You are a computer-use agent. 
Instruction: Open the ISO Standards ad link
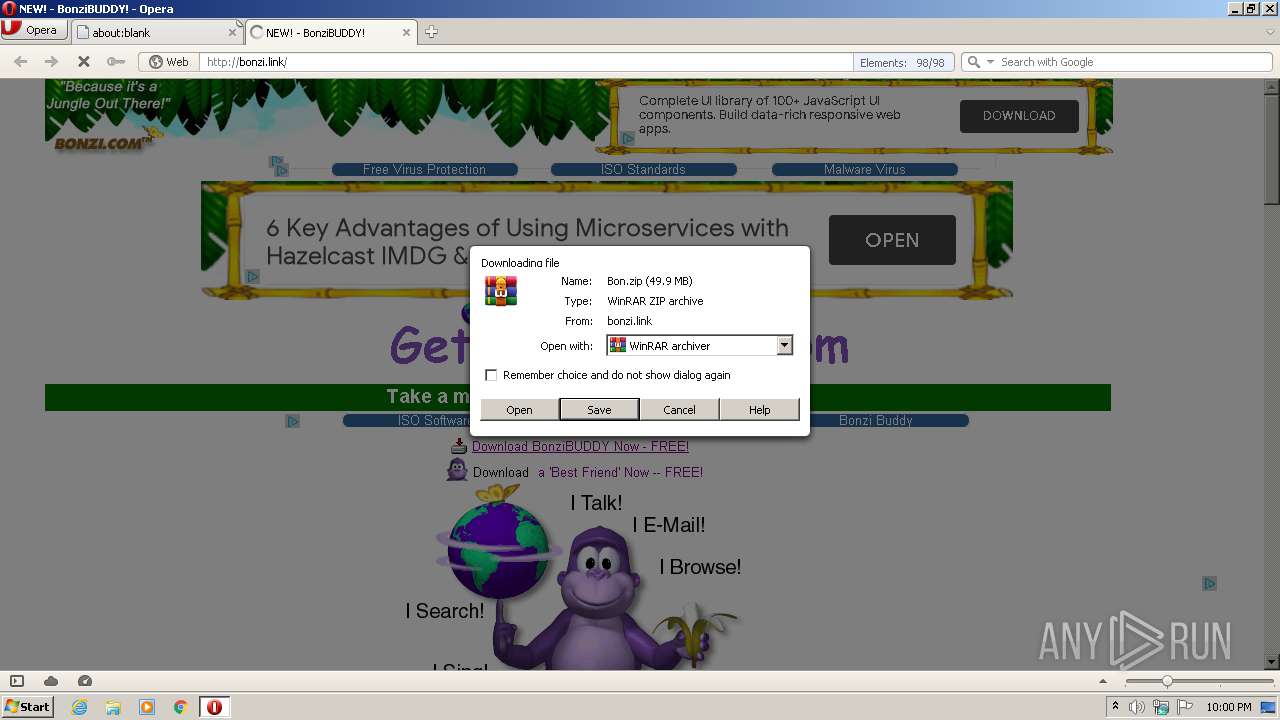pyautogui.click(x=643, y=169)
